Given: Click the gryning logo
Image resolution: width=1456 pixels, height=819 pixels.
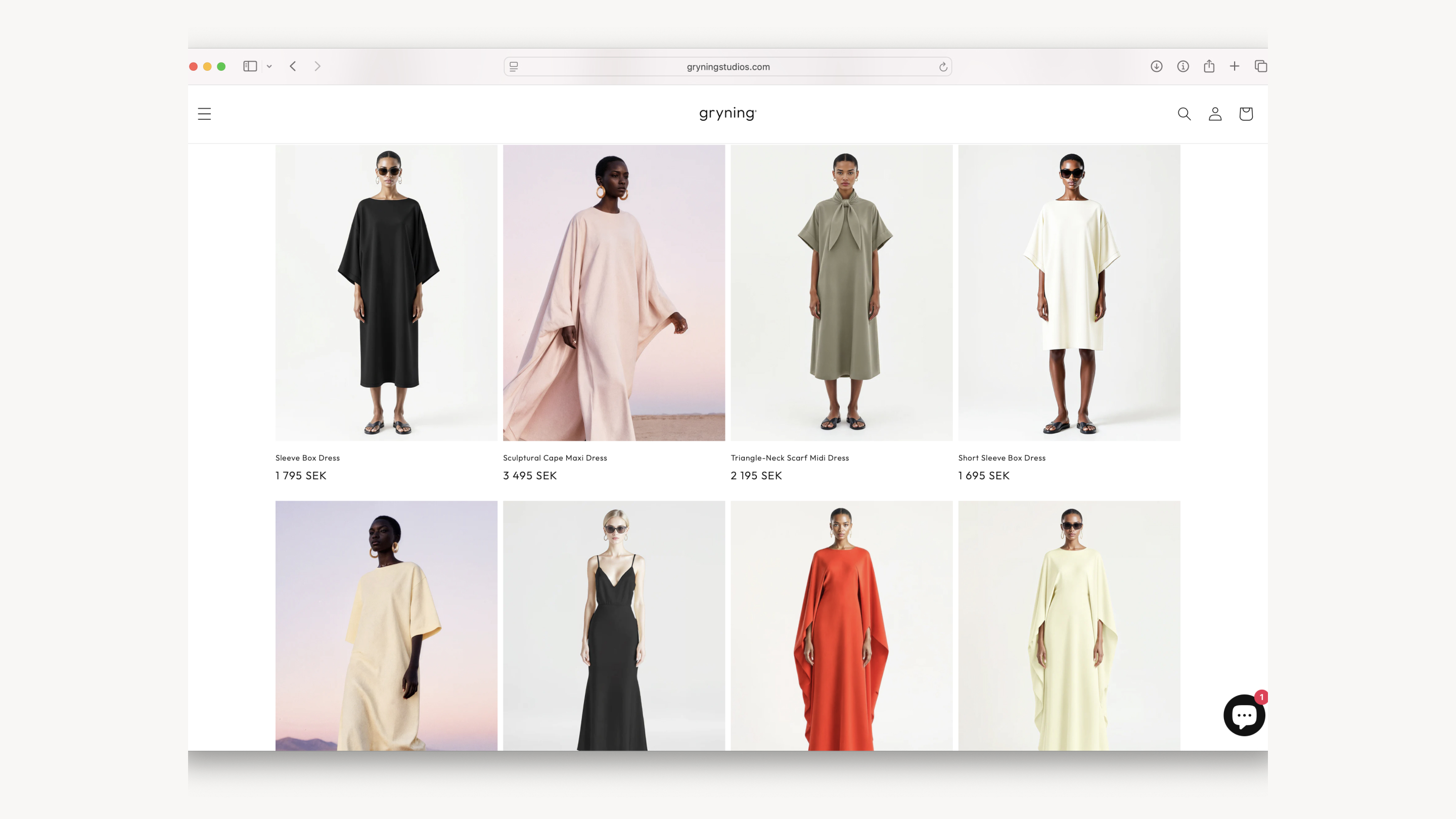Looking at the screenshot, I should coord(727,113).
